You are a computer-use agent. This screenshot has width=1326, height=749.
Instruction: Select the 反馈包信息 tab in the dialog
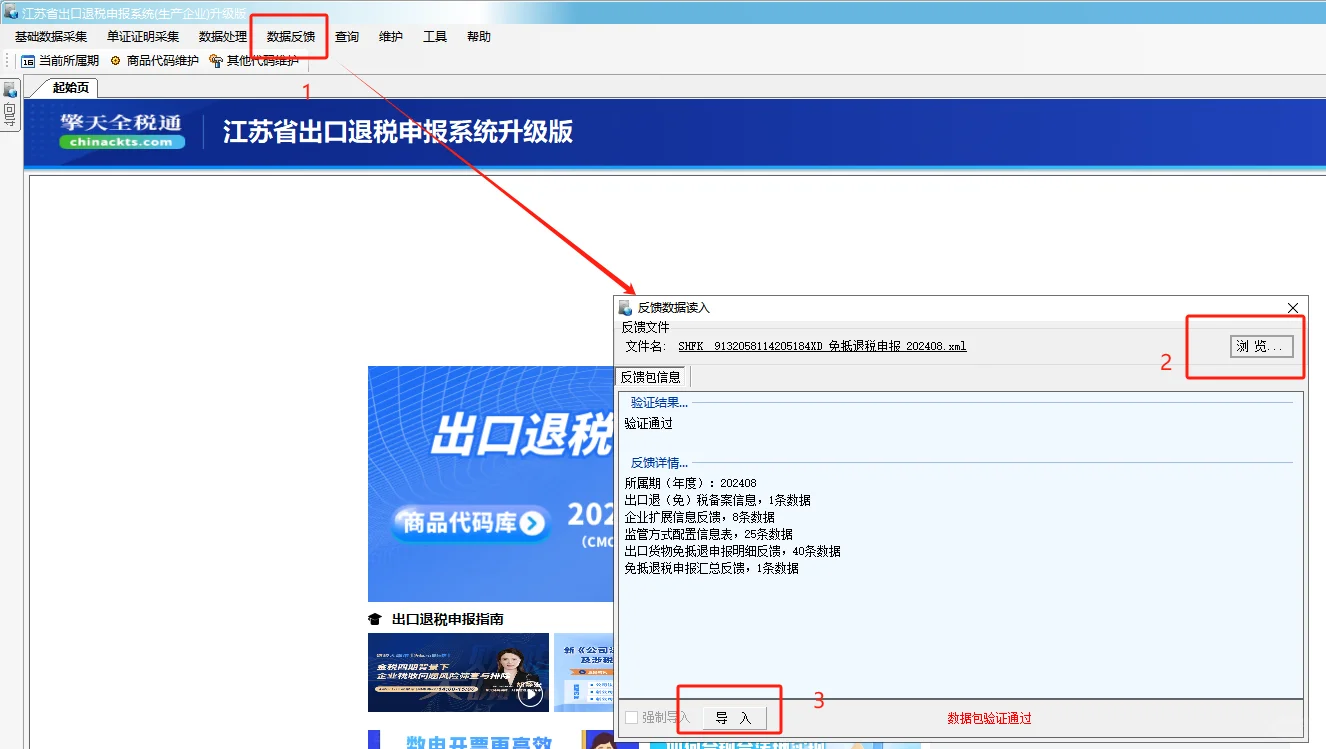652,376
